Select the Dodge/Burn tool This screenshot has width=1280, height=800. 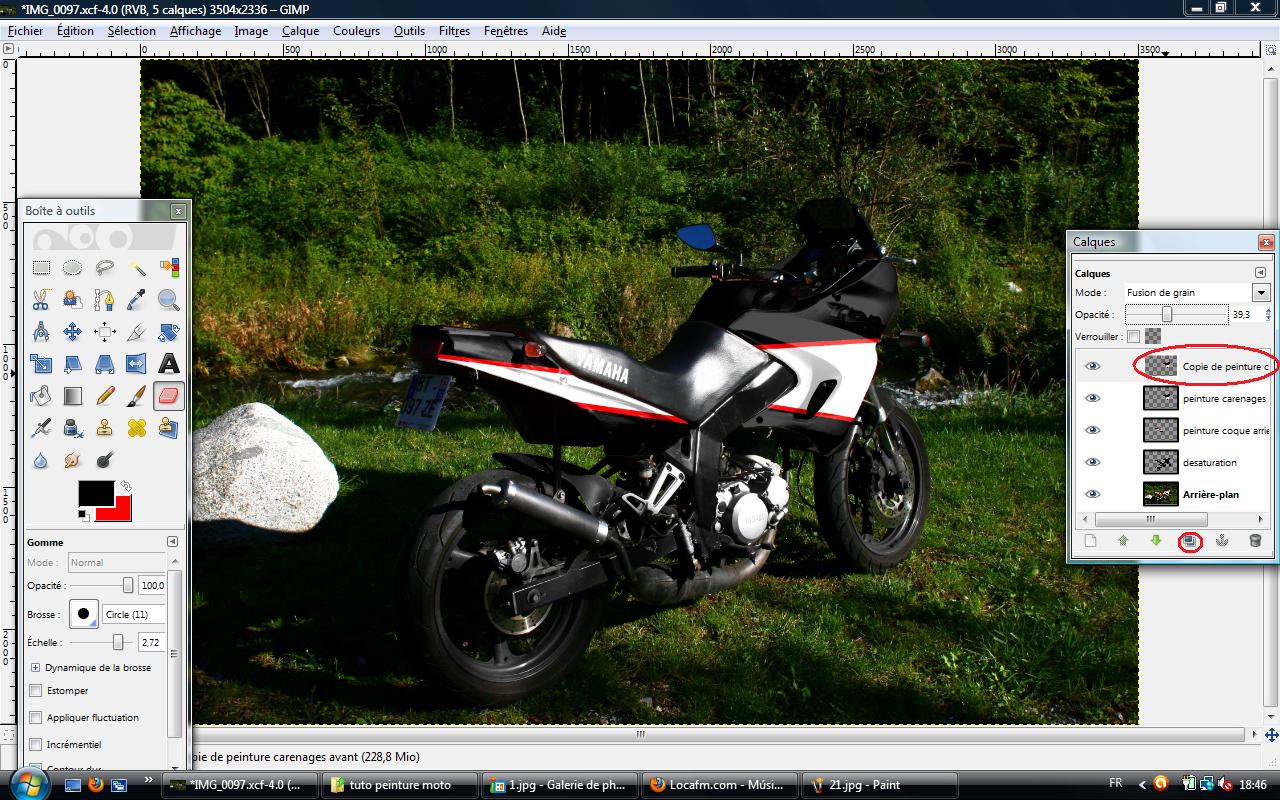[x=105, y=460]
